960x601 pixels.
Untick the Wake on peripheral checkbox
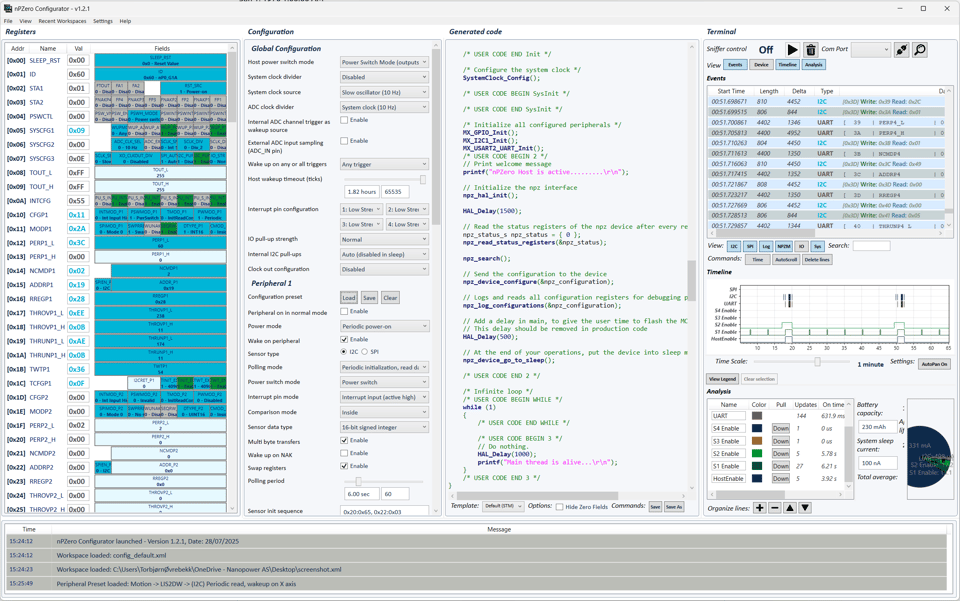(344, 339)
